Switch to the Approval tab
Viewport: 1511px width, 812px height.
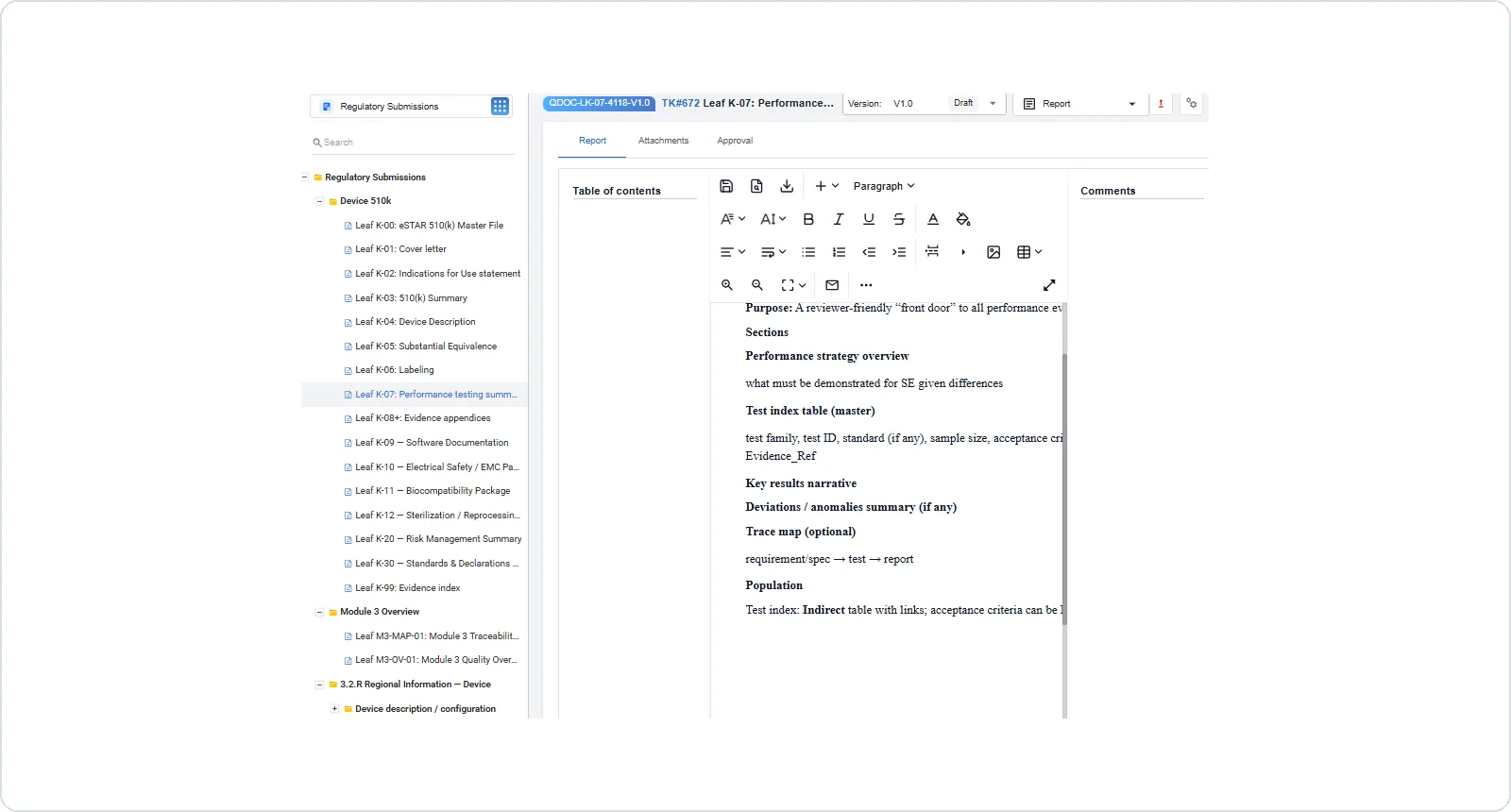[x=735, y=141]
